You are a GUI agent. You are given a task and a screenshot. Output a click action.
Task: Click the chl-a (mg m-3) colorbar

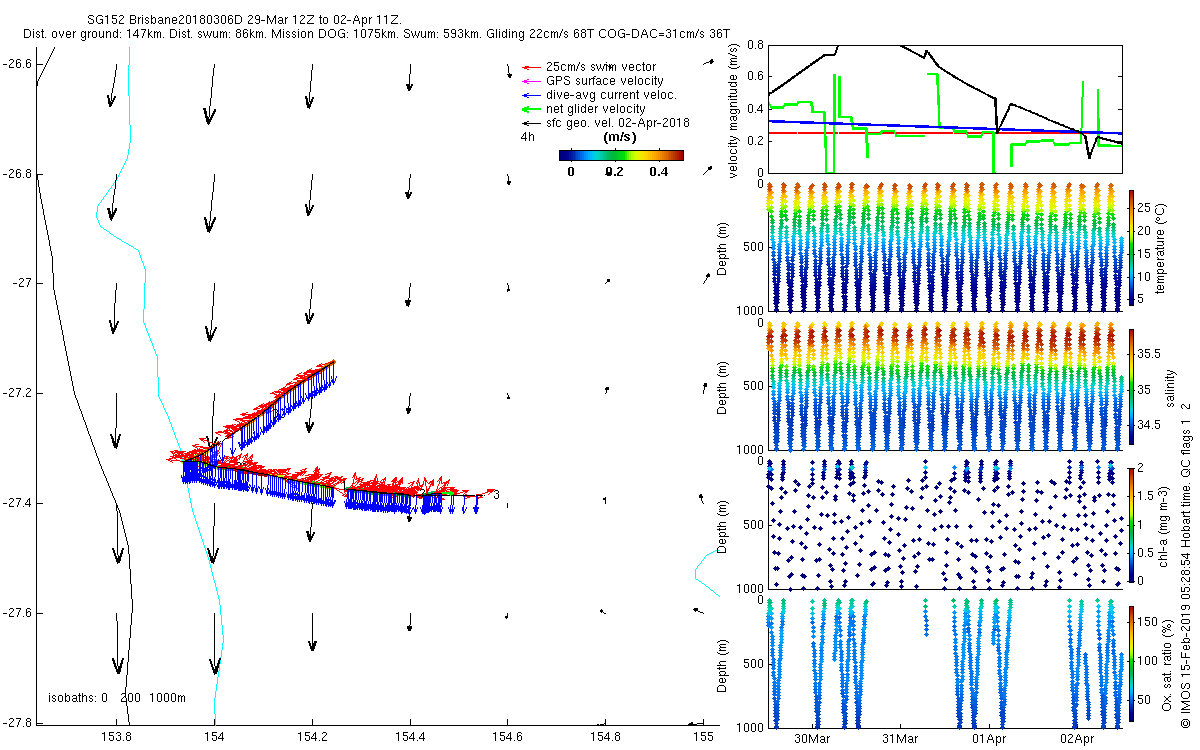point(1132,523)
